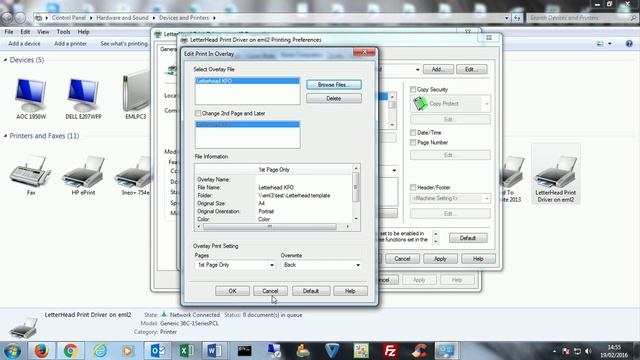Click the Add button in Printing Preferences
This screenshot has height=360, width=640.
click(438, 69)
